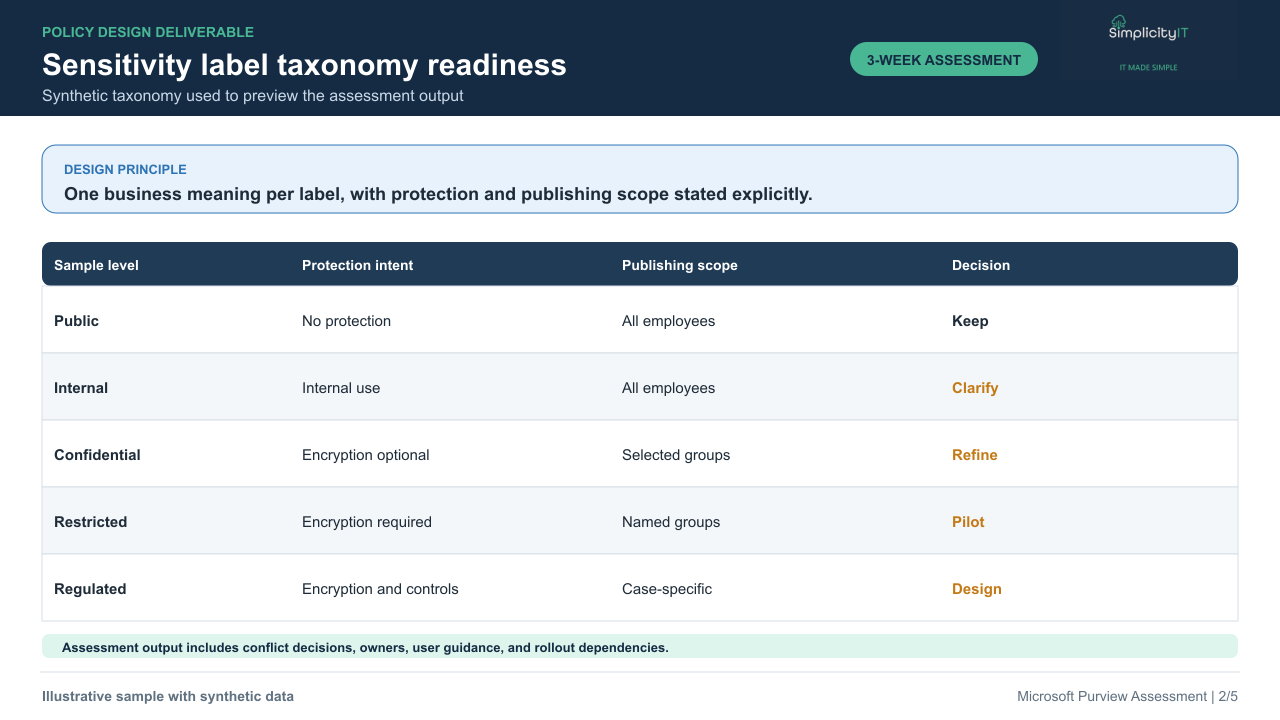Click the 'Publishing scope' column header
The width and height of the screenshot is (1280, 720).
pyautogui.click(x=679, y=265)
